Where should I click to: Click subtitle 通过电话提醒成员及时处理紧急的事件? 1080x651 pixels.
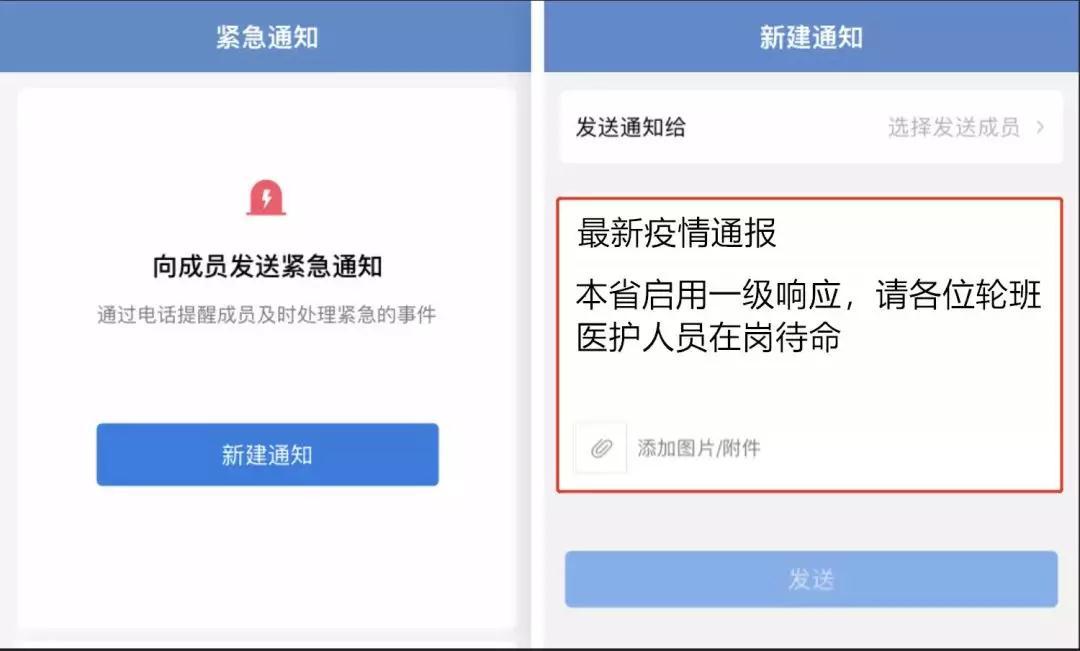(267, 315)
